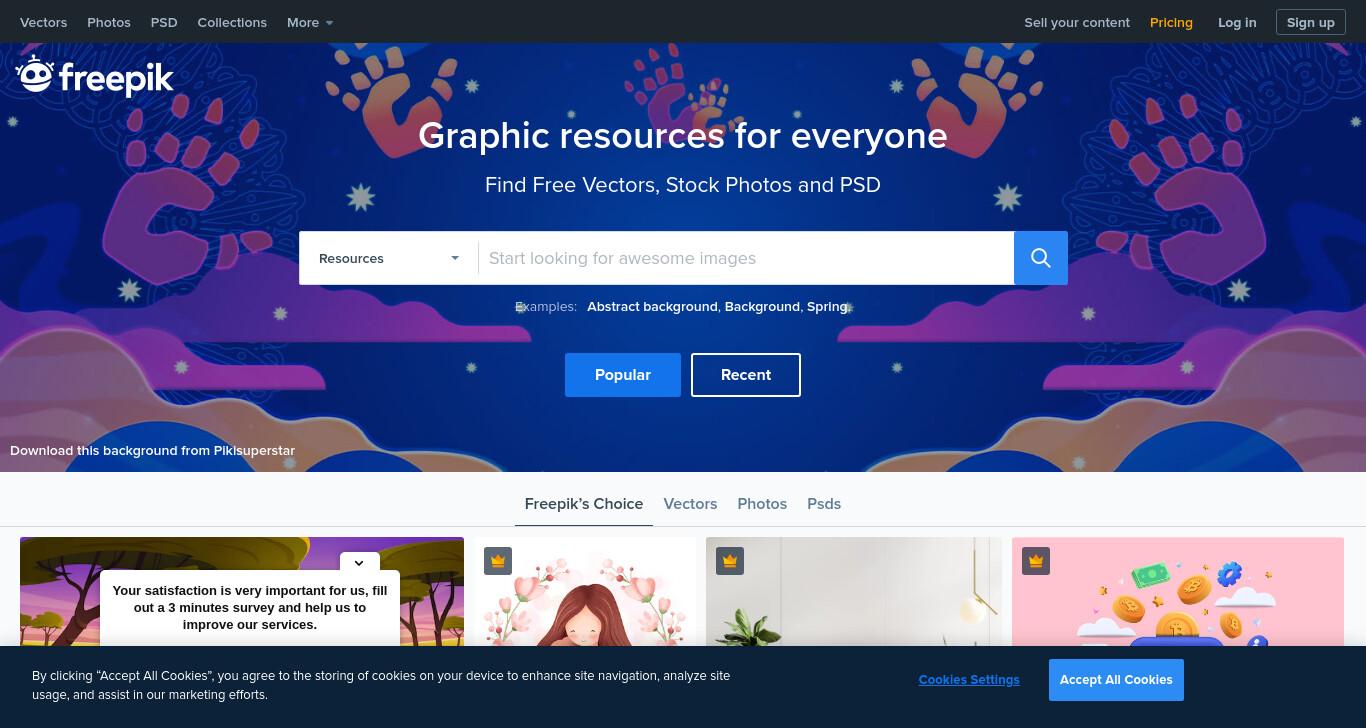Accept all cookies

tap(1116, 680)
